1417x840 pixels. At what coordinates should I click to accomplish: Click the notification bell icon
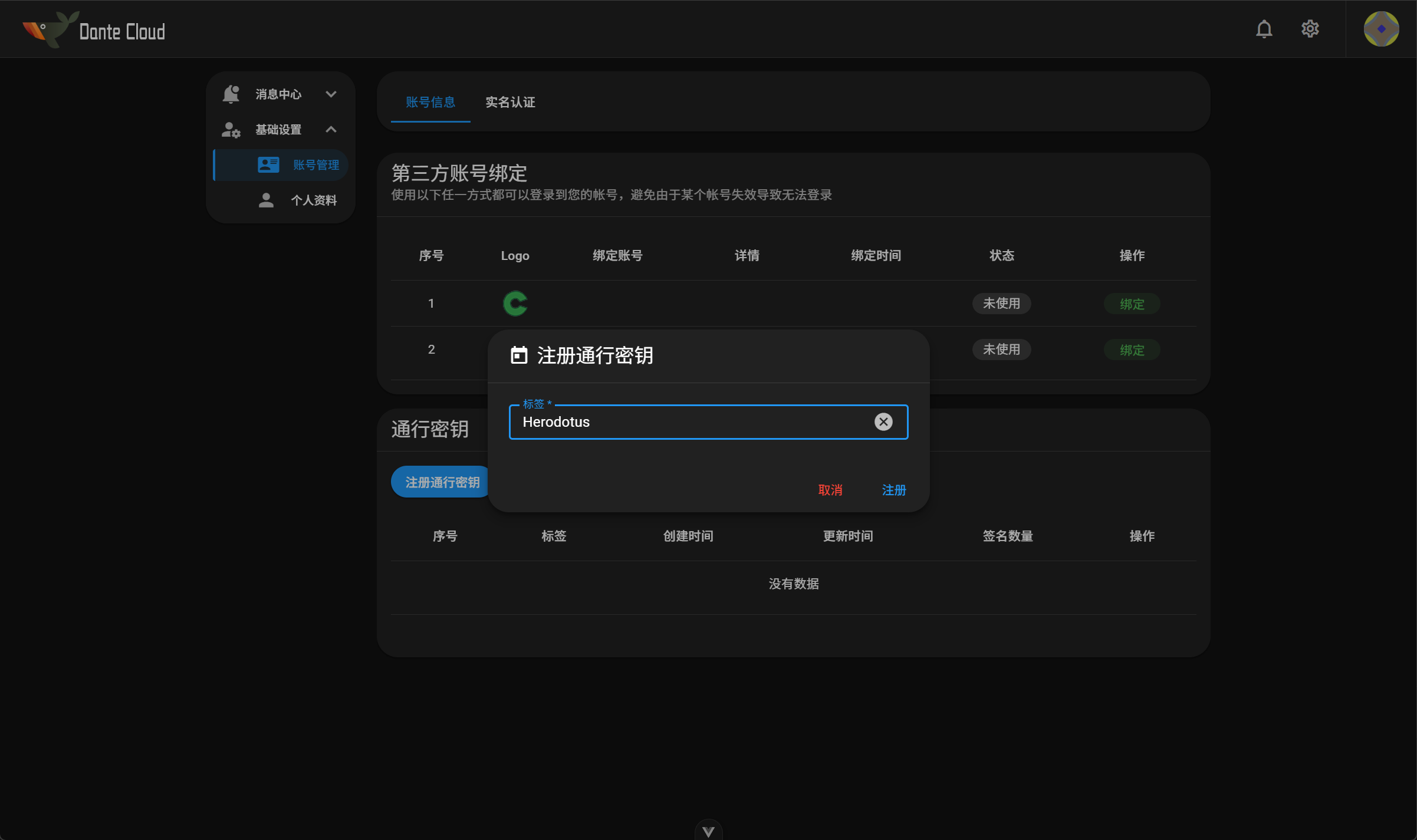[x=1264, y=28]
